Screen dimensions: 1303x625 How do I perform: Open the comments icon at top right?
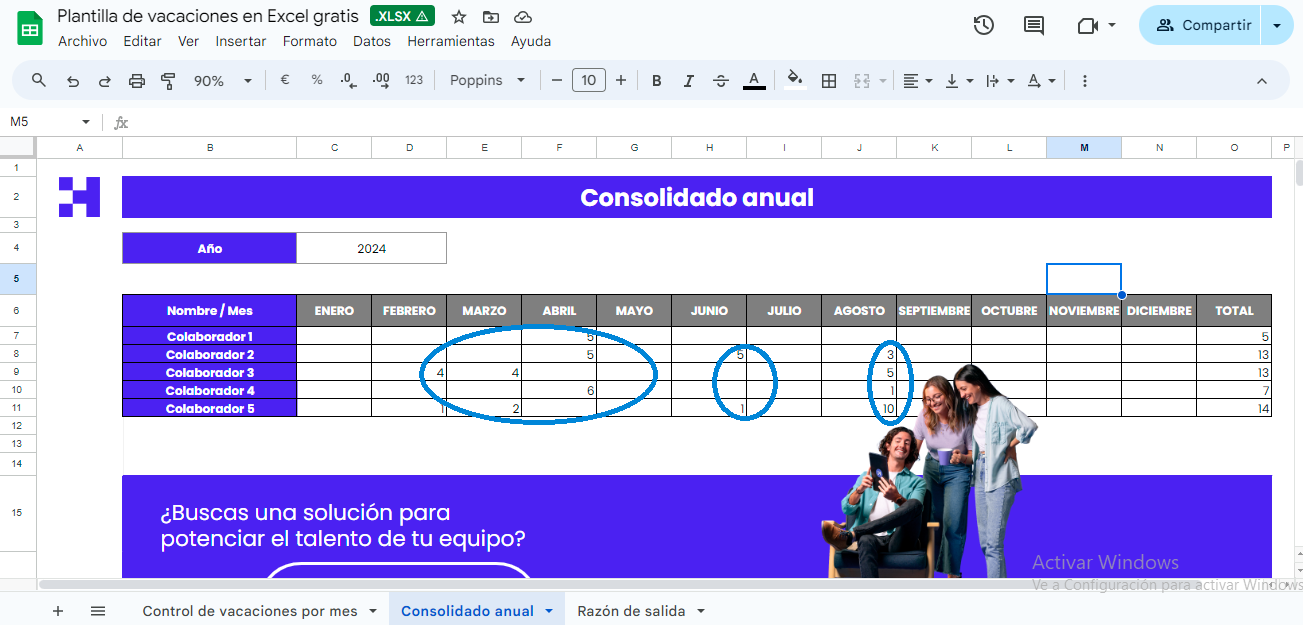tap(1034, 25)
